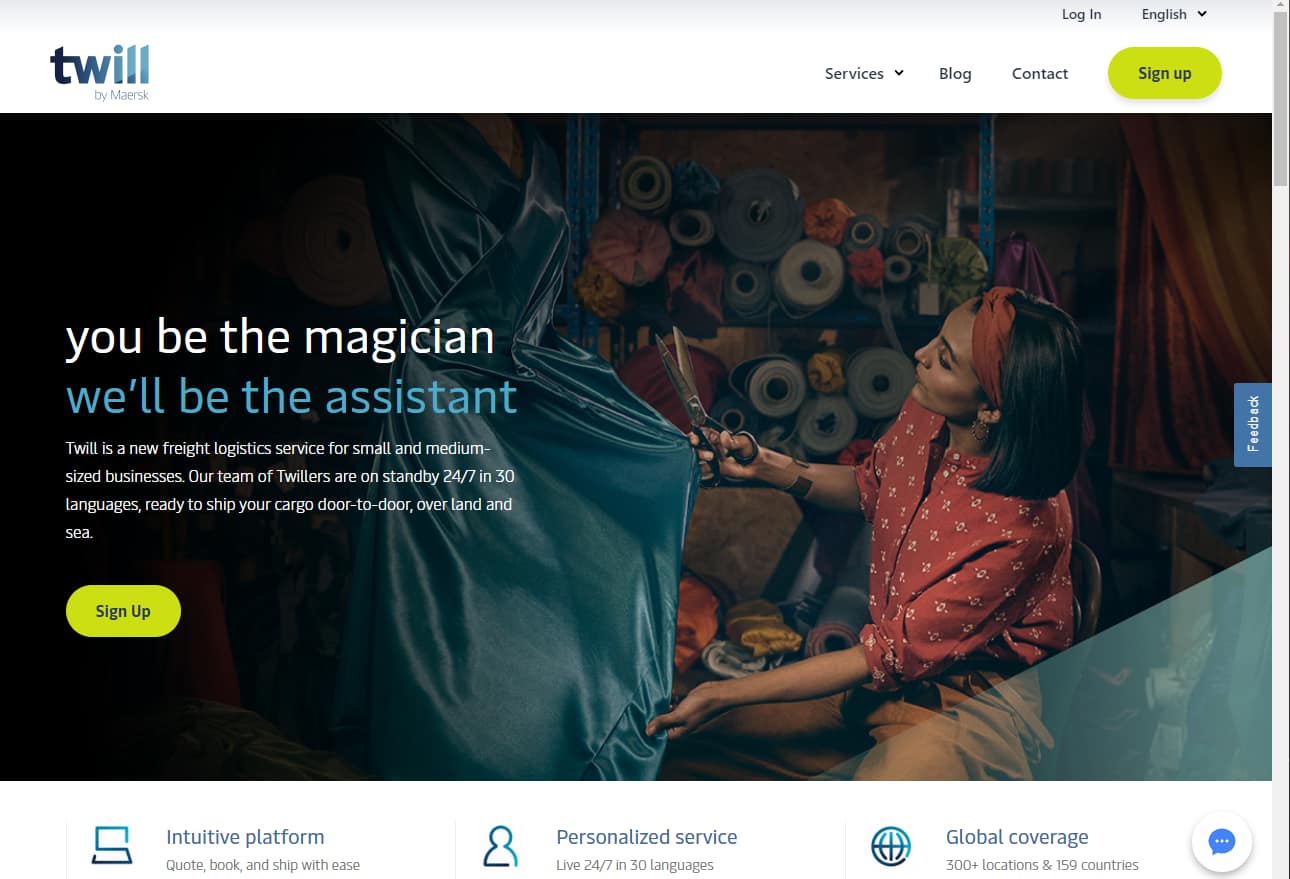Image resolution: width=1290 pixels, height=879 pixels.
Task: Click the Log In link
Action: 1081,14
